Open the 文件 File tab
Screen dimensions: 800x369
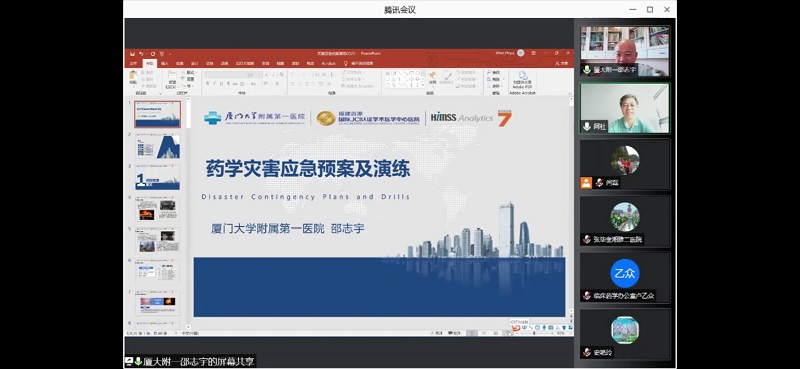pos(133,63)
